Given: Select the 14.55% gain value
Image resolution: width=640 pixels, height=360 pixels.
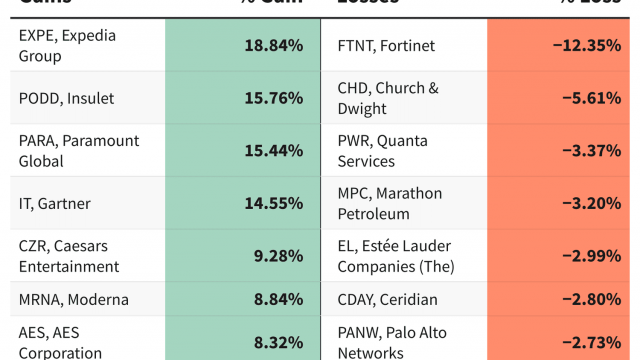Looking at the screenshot, I should tap(274, 204).
